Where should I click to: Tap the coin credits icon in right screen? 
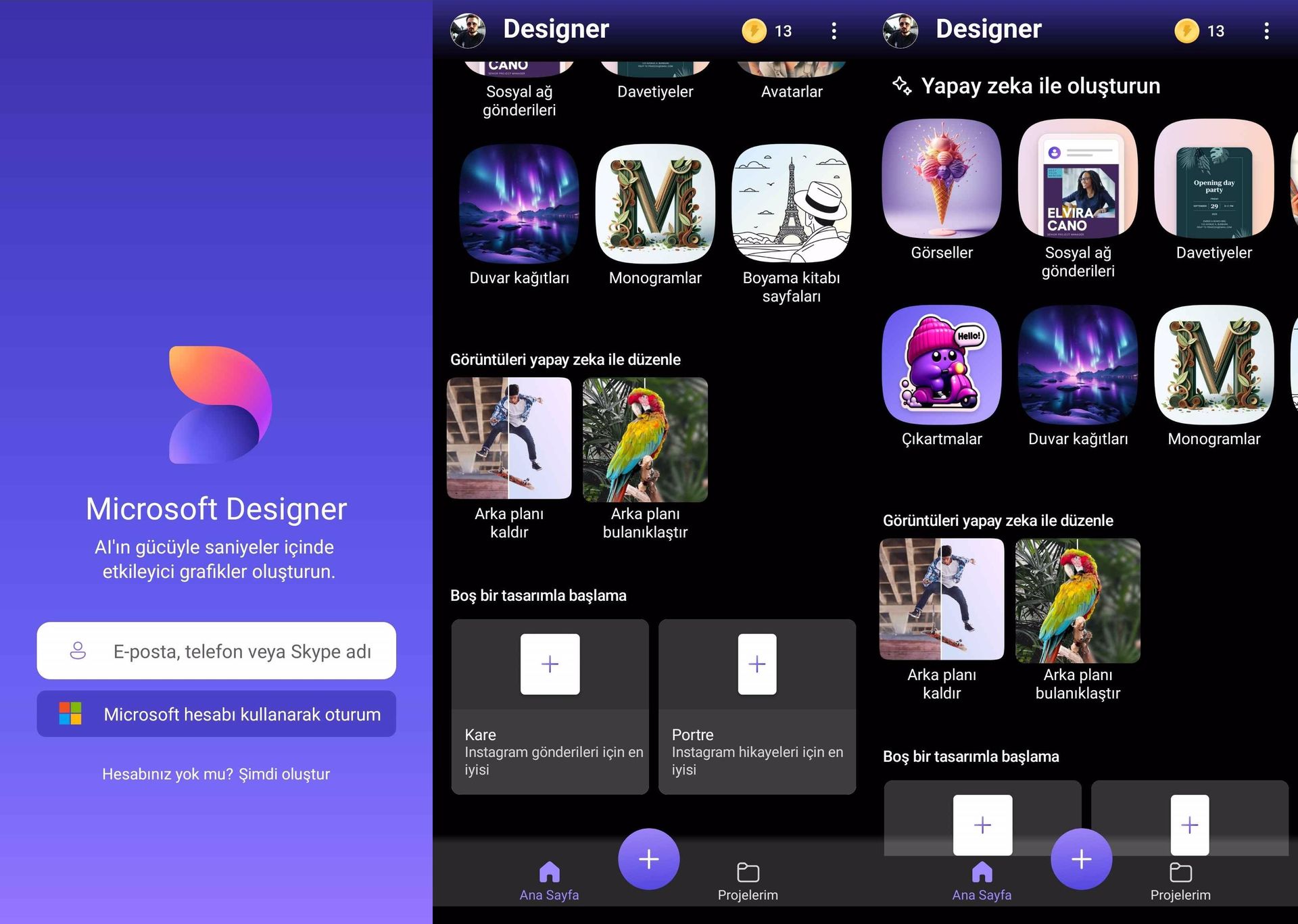click(x=1186, y=31)
